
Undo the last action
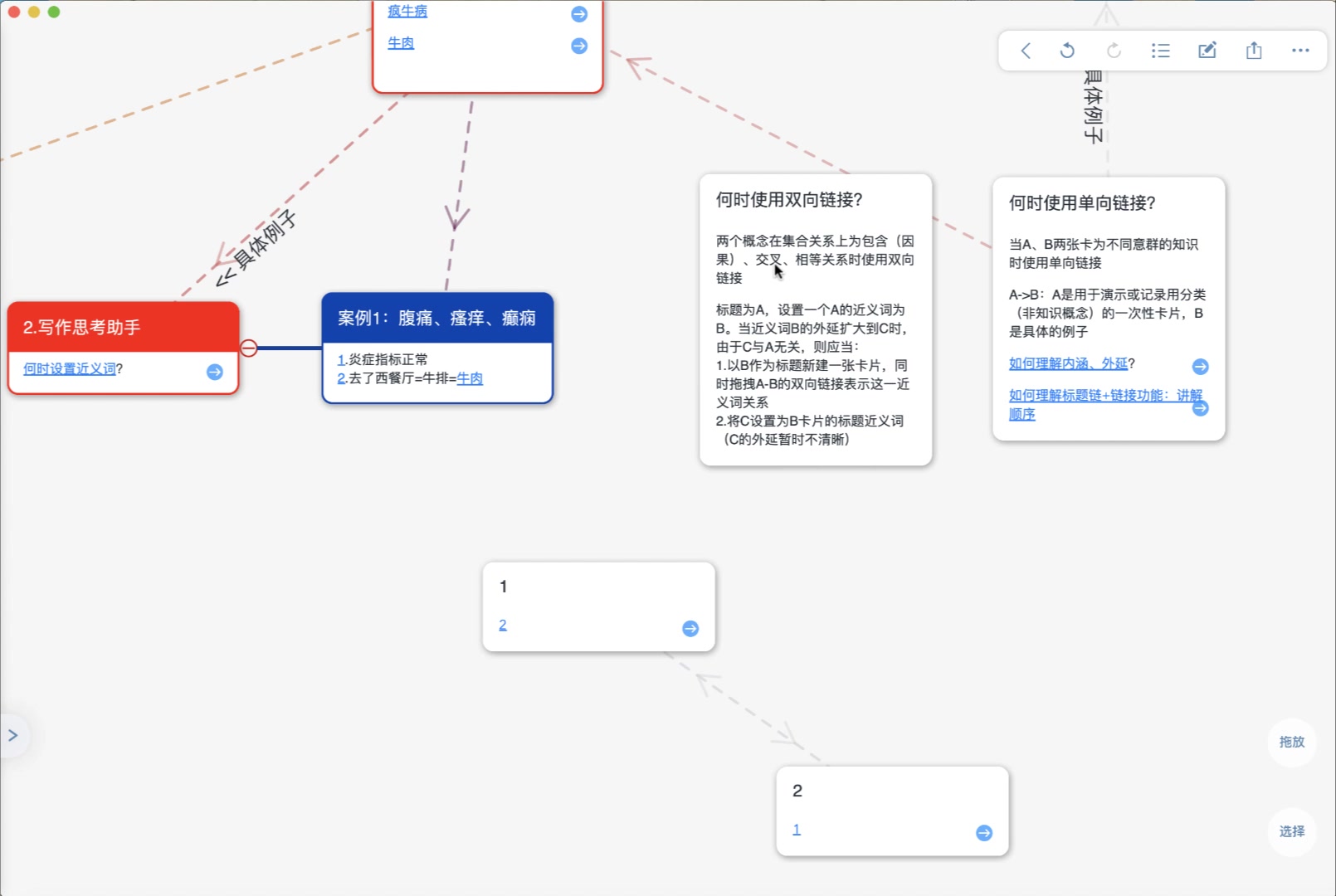[1068, 51]
